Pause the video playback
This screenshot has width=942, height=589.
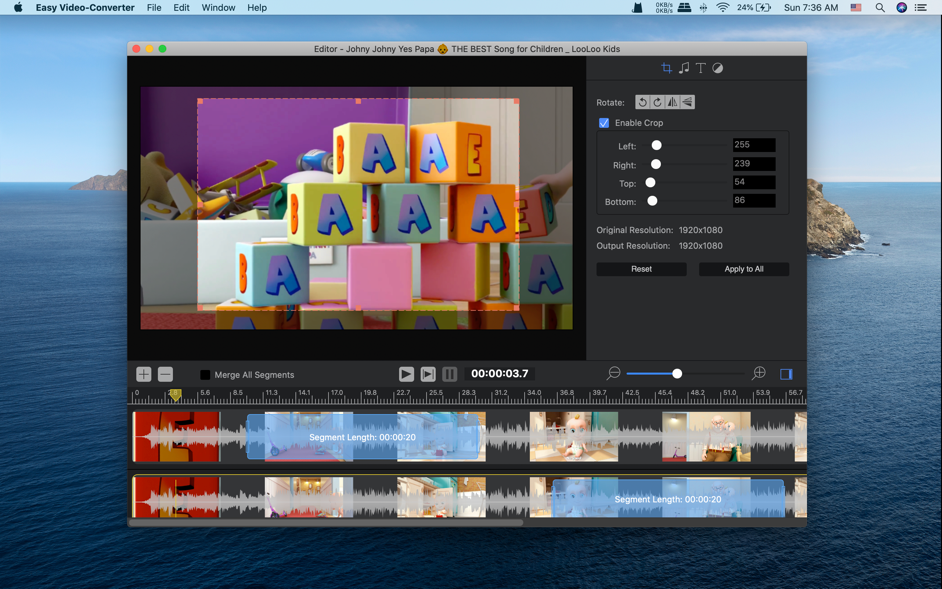click(x=449, y=374)
